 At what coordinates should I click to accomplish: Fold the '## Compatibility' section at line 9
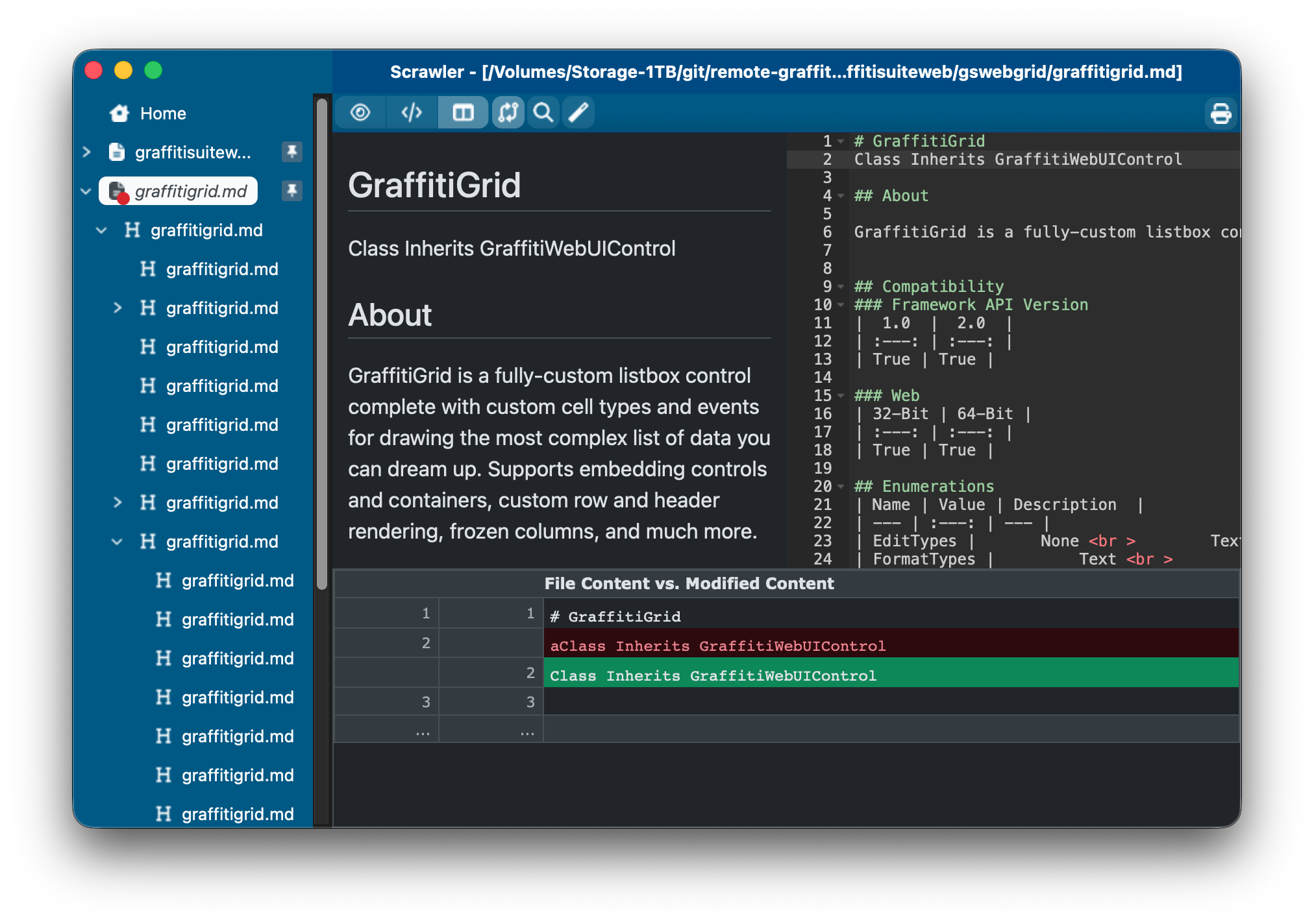841,286
